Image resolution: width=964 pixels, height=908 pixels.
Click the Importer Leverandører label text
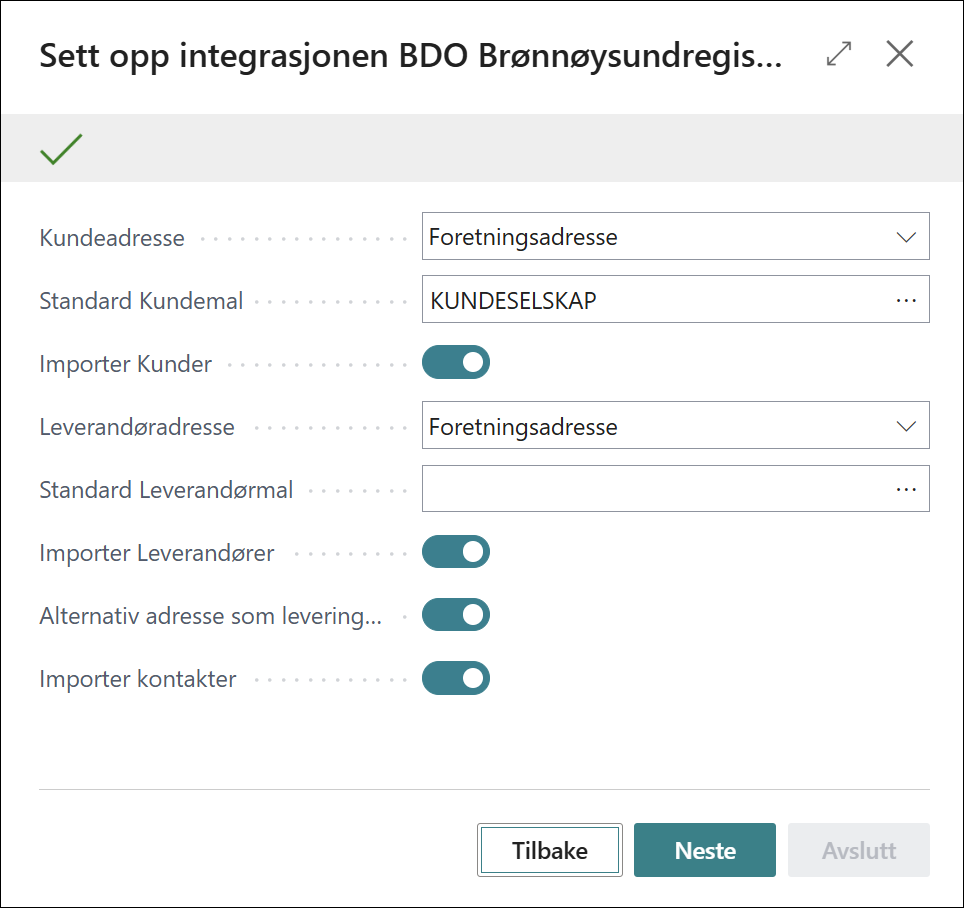[157, 553]
